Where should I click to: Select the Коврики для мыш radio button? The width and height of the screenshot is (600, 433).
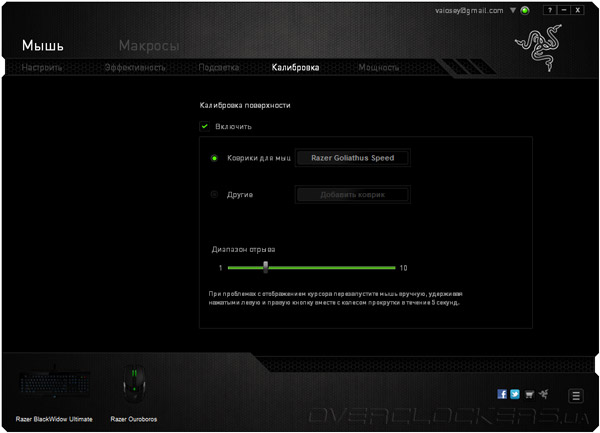(x=214, y=158)
